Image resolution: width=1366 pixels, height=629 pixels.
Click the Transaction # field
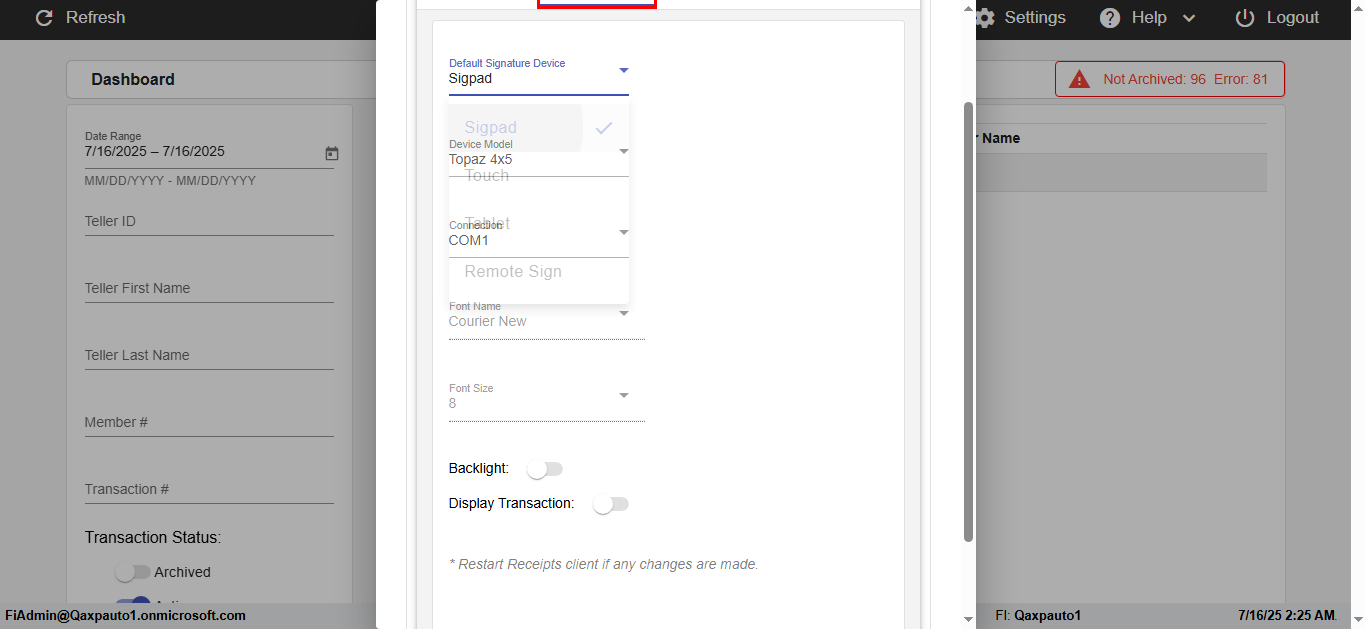coord(209,489)
